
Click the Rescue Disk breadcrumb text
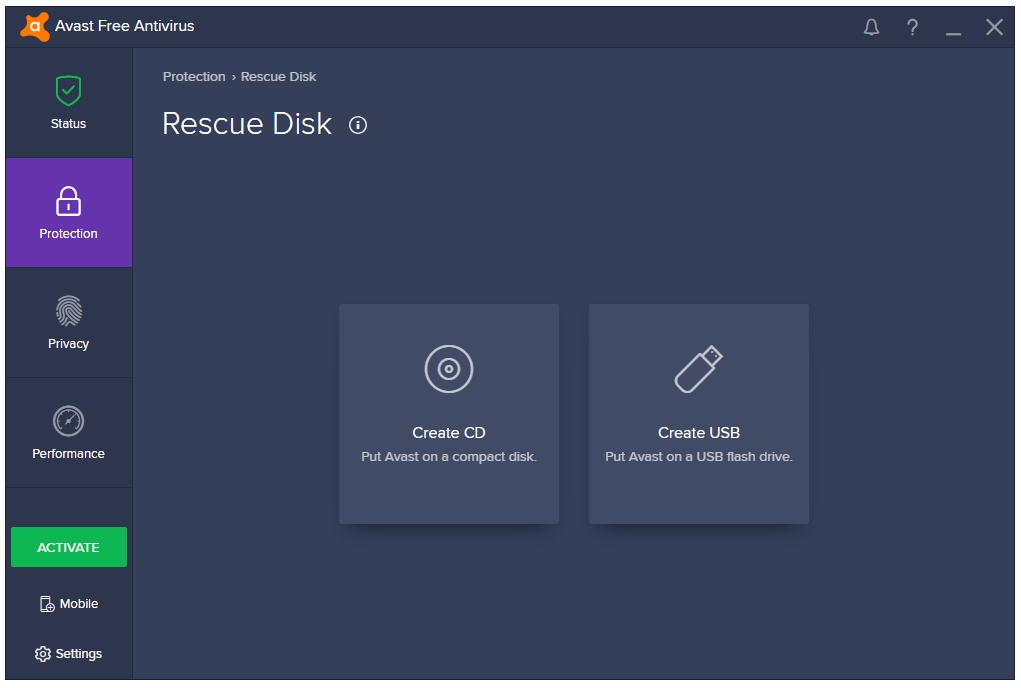click(x=279, y=77)
